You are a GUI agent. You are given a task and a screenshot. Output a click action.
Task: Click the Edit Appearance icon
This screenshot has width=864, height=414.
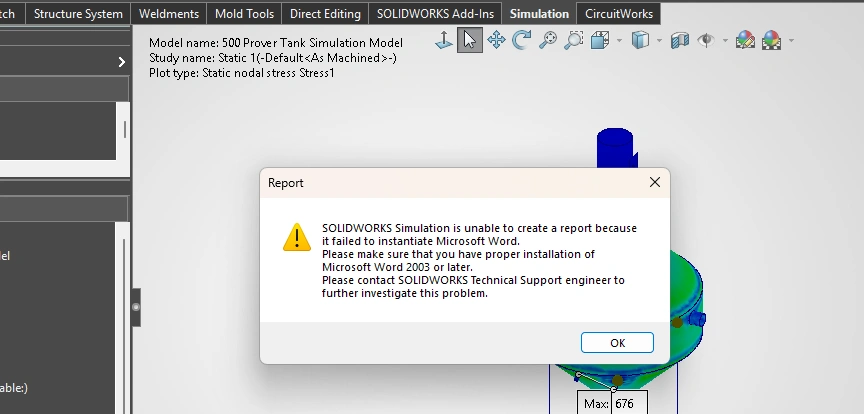pos(746,40)
